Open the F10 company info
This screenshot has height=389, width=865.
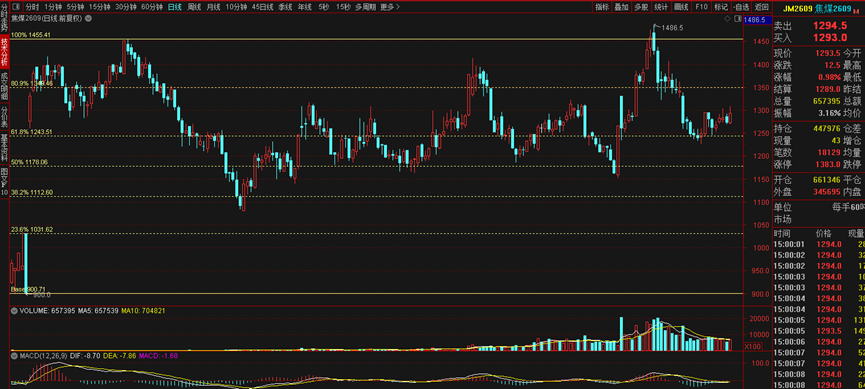(x=701, y=7)
